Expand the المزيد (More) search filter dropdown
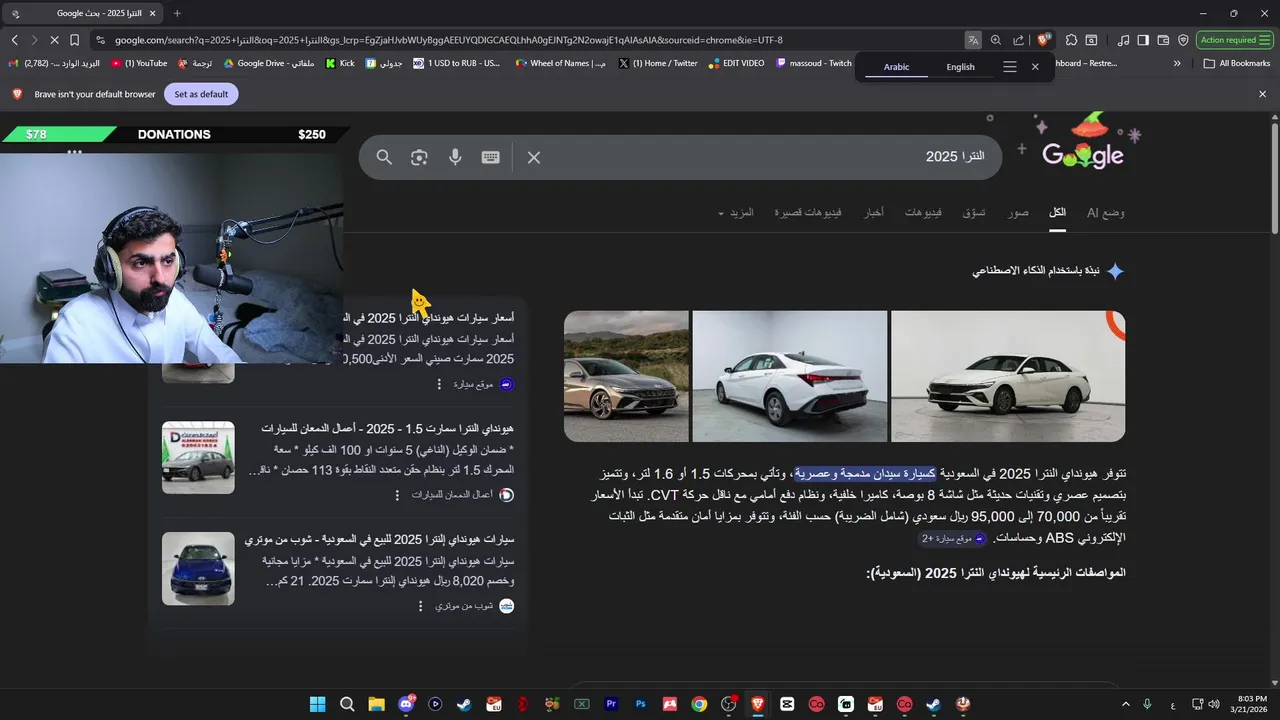 pyautogui.click(x=735, y=213)
